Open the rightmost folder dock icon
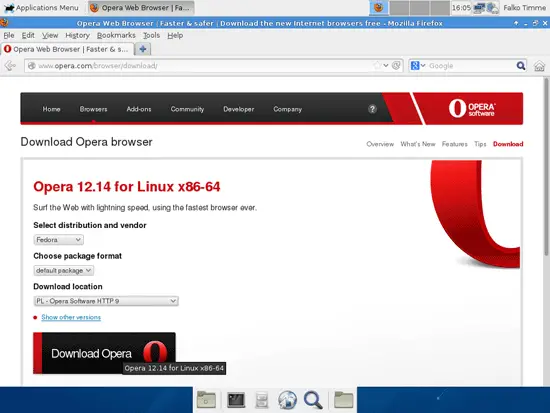The height and width of the screenshot is (413, 550). [x=343, y=400]
